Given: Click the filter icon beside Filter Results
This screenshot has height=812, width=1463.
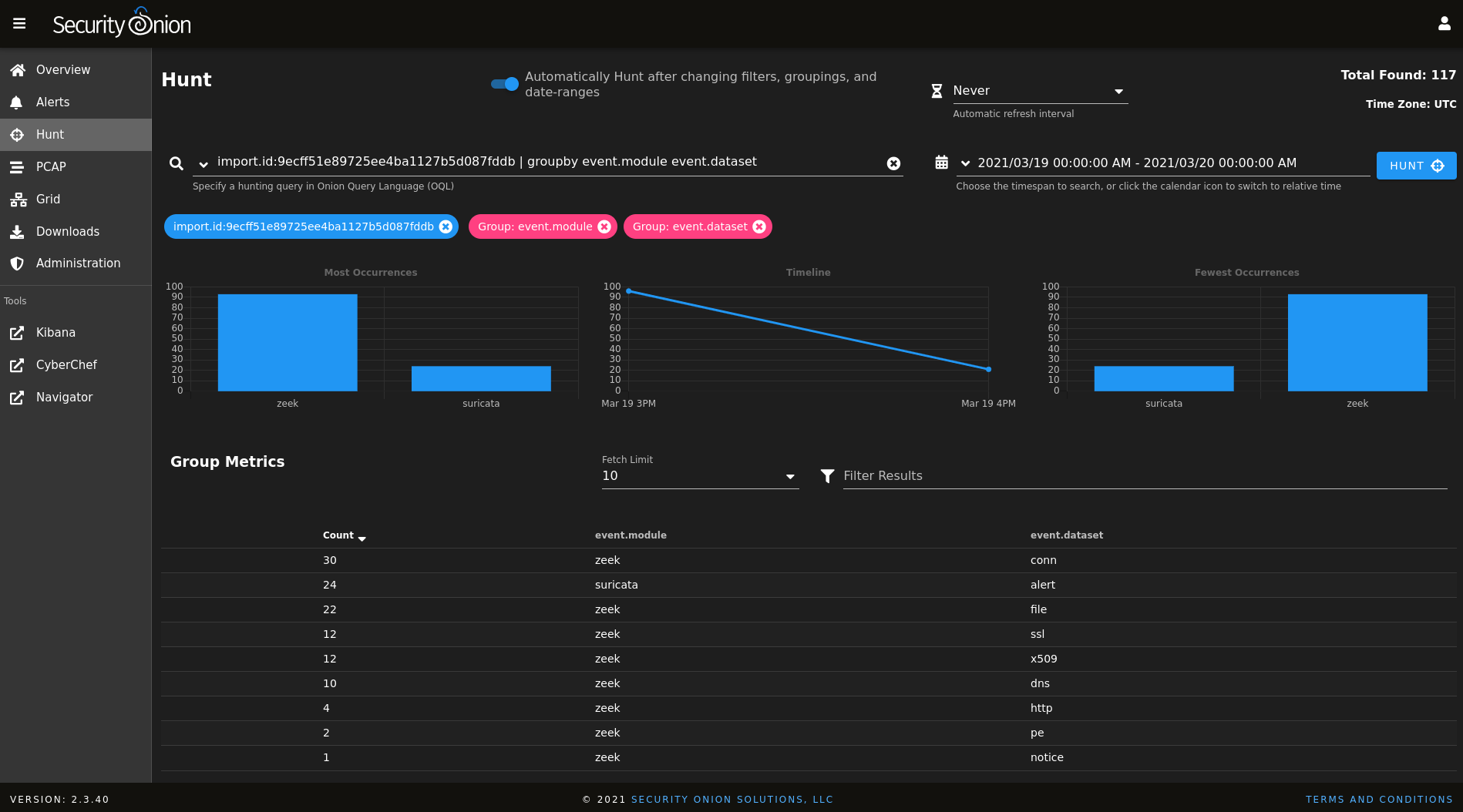Looking at the screenshot, I should point(827,476).
